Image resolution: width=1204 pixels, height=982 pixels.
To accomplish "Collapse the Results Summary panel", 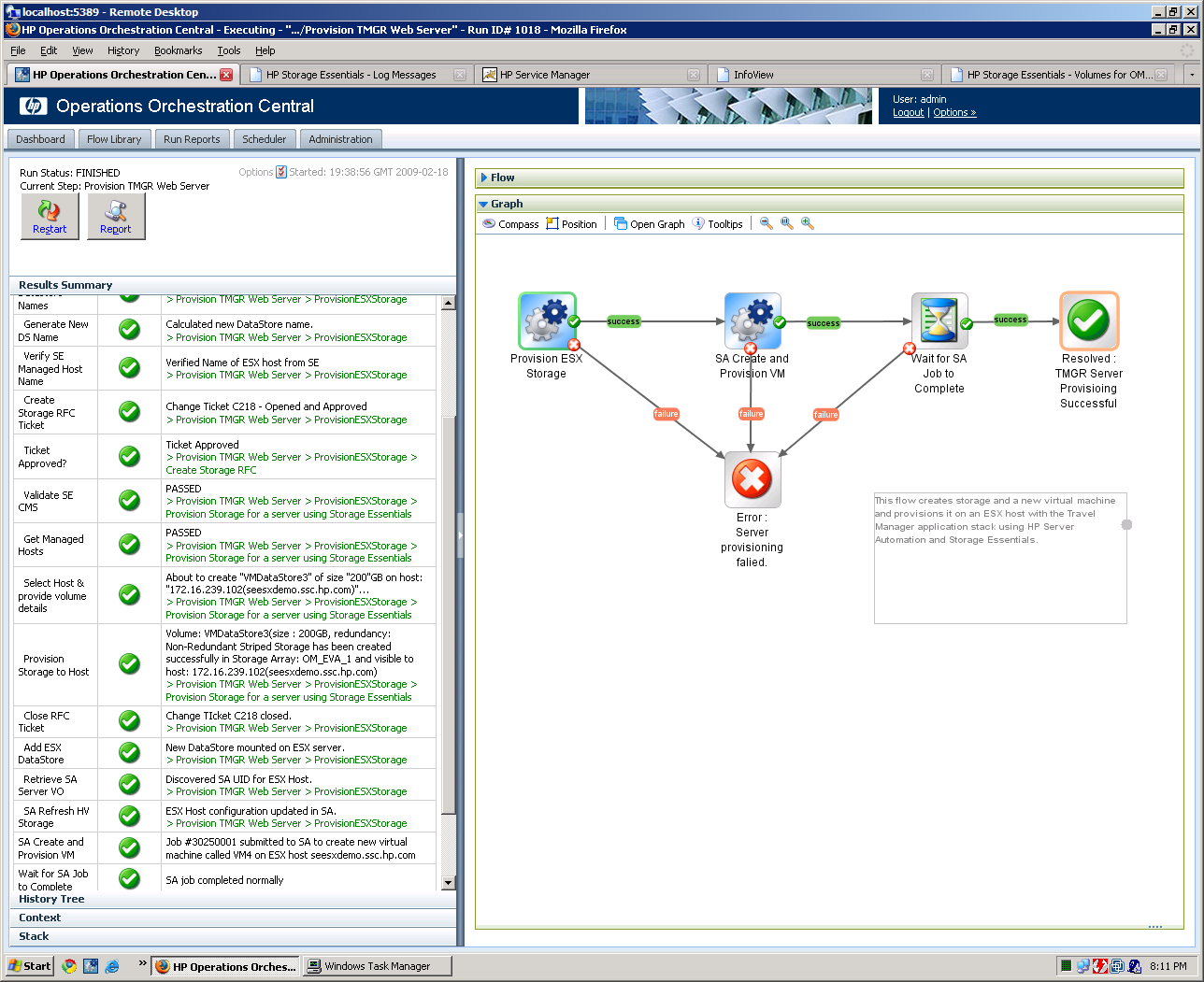I will pyautogui.click(x=234, y=285).
